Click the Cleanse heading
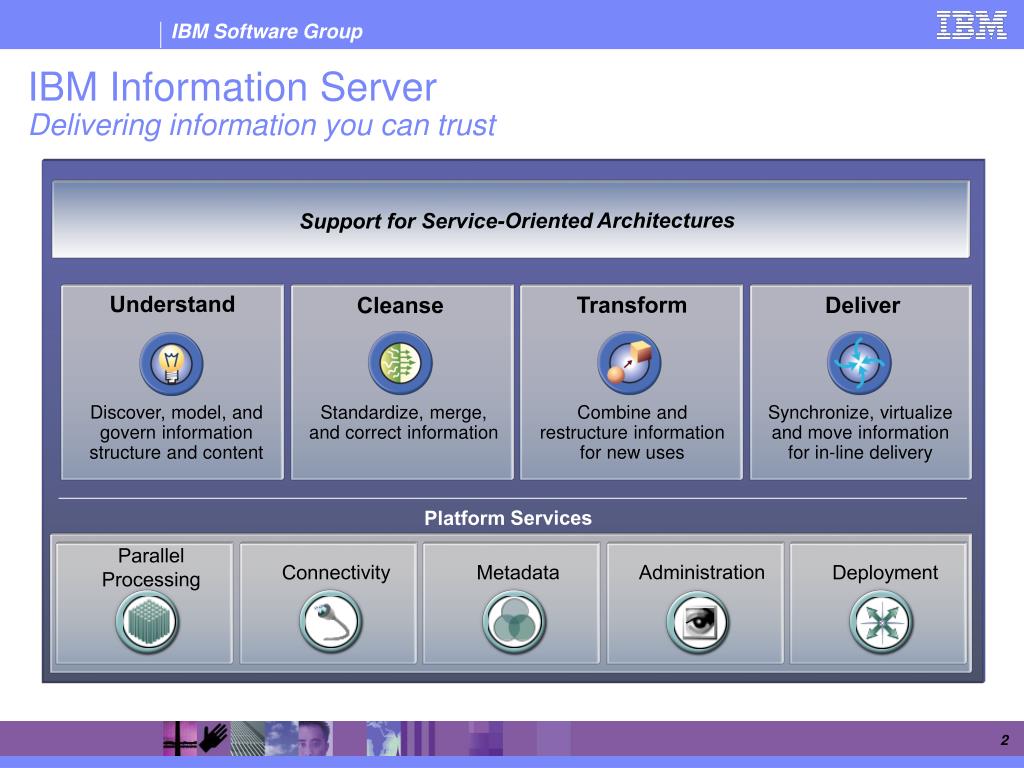The width and height of the screenshot is (1024, 768). tap(400, 306)
